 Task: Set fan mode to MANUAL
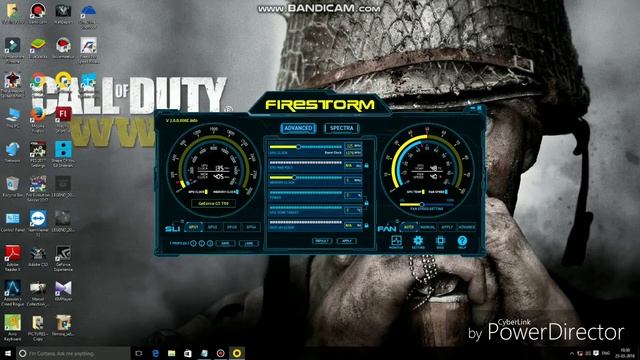tap(428, 227)
